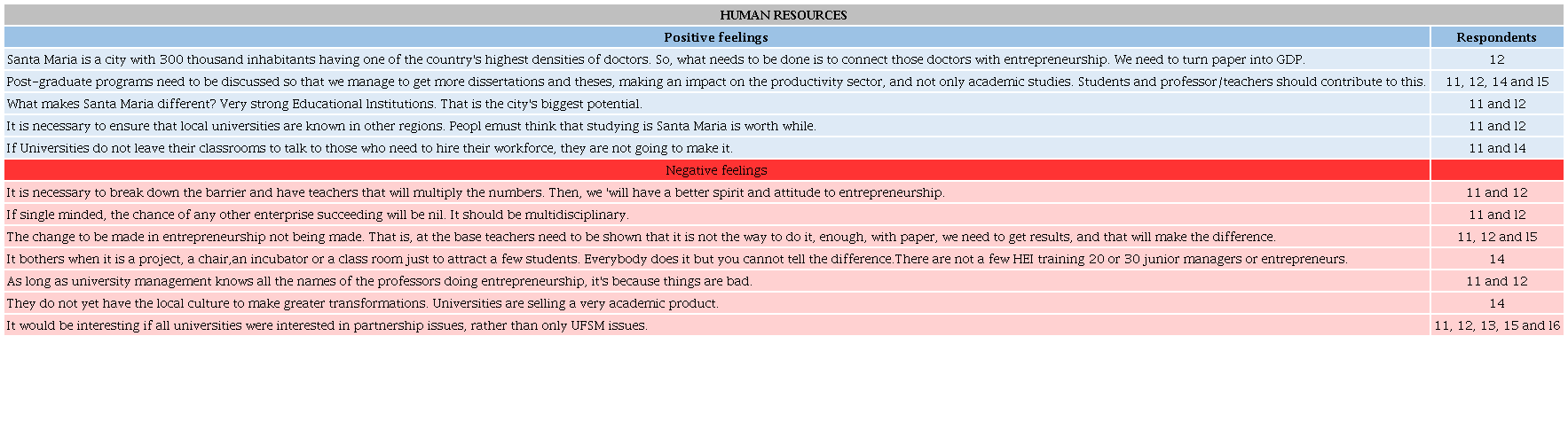Select the statement about local universities known elsewhere

(x=411, y=126)
